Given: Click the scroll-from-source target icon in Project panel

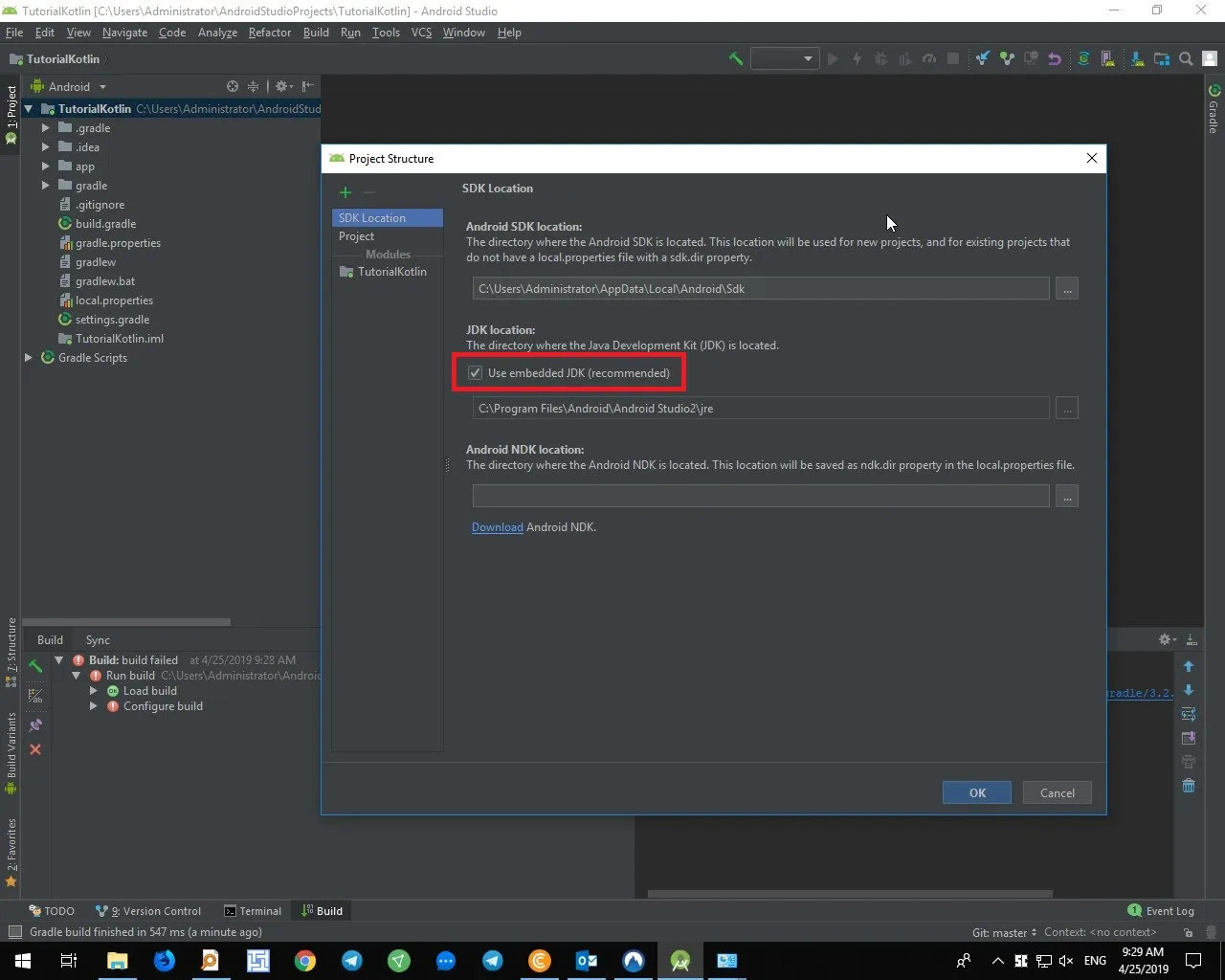Looking at the screenshot, I should (x=233, y=86).
